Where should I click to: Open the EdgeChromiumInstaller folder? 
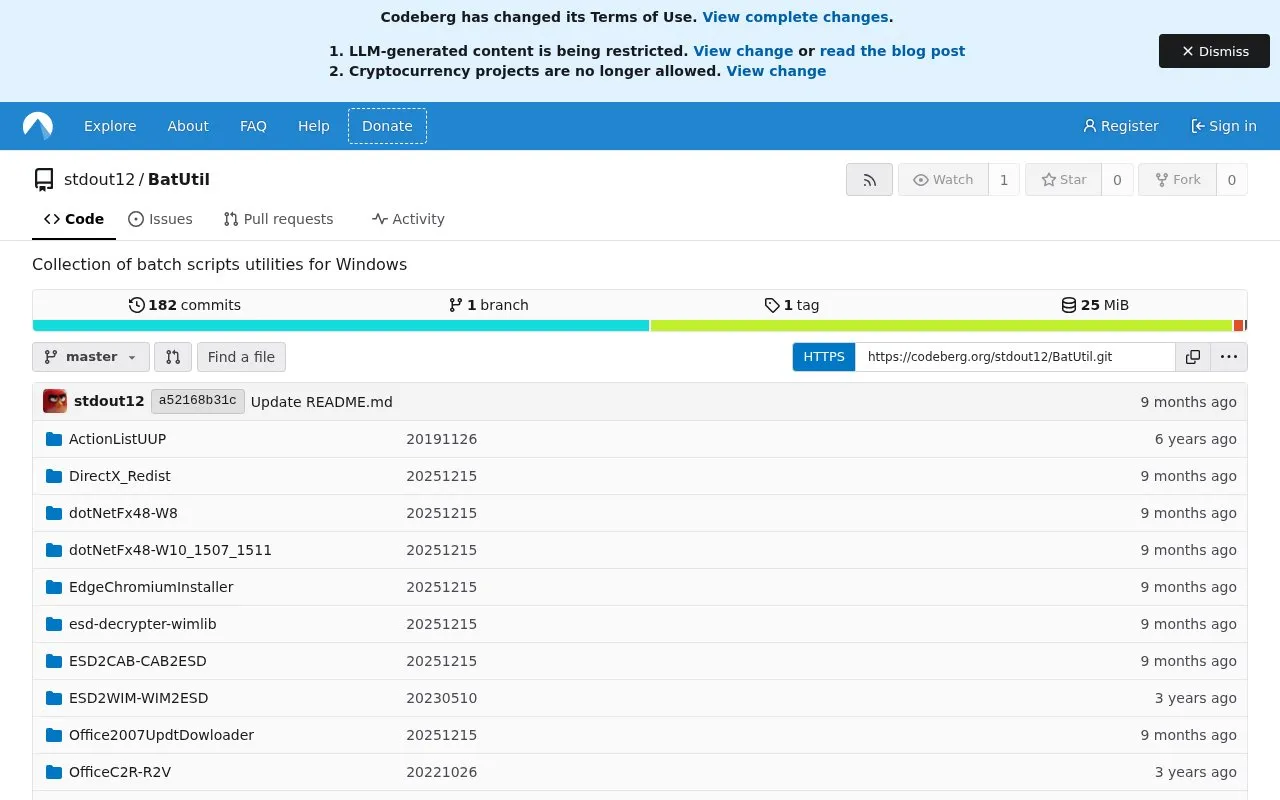click(x=151, y=587)
